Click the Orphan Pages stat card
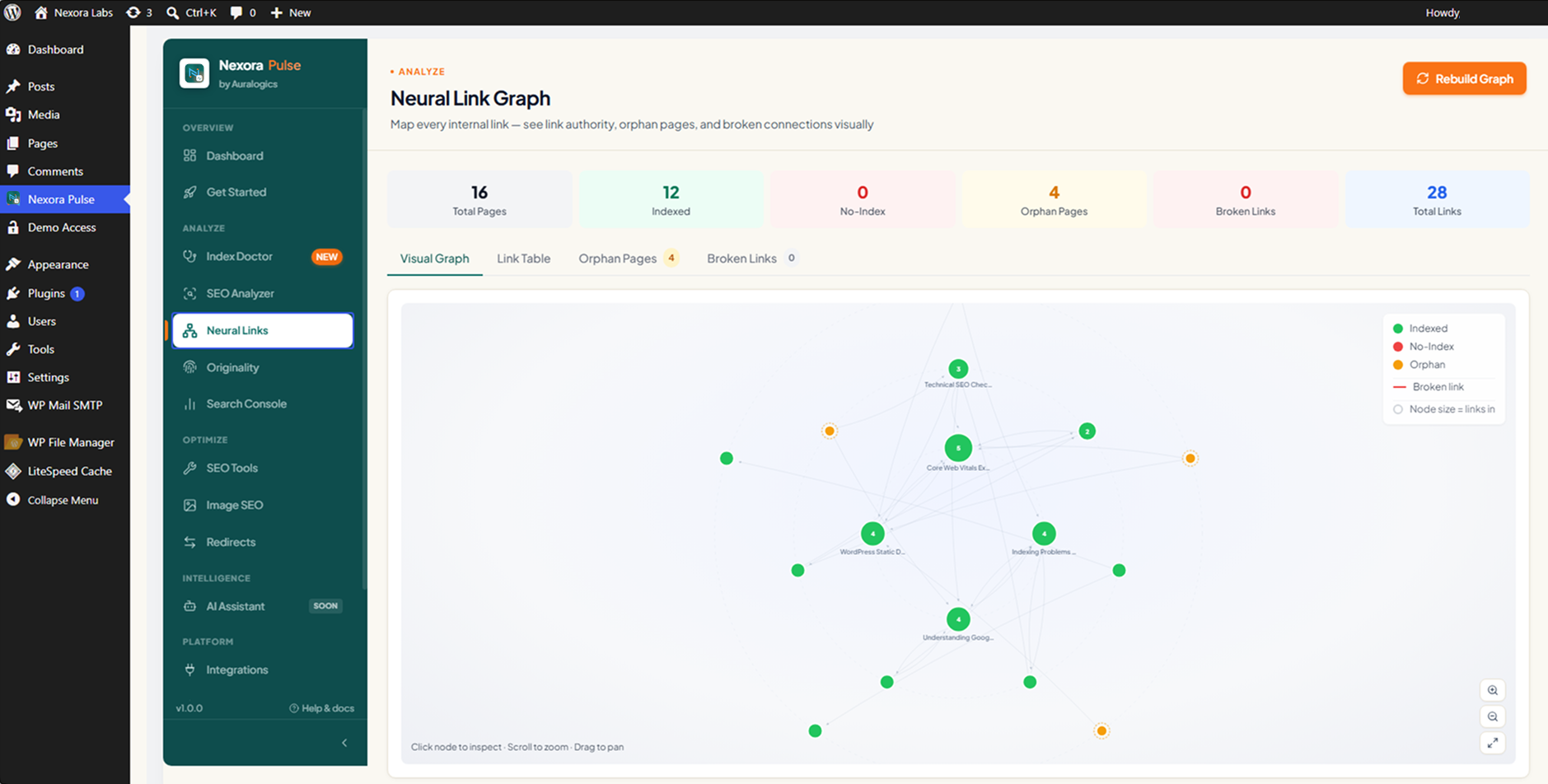The height and width of the screenshot is (784, 1548). (1054, 199)
